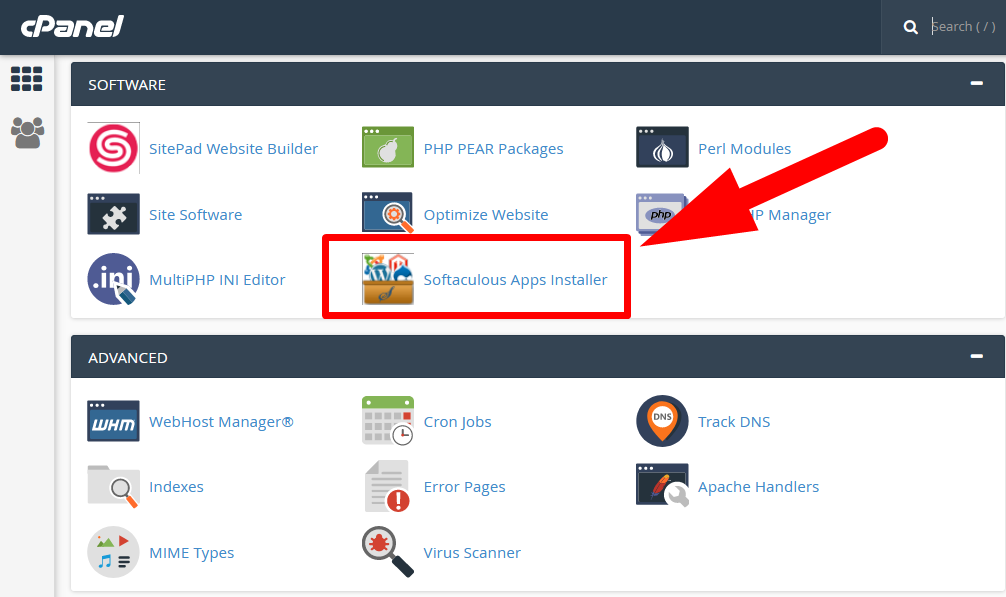Image resolution: width=1006 pixels, height=597 pixels.
Task: Open the Perl Modules link
Action: 744,149
